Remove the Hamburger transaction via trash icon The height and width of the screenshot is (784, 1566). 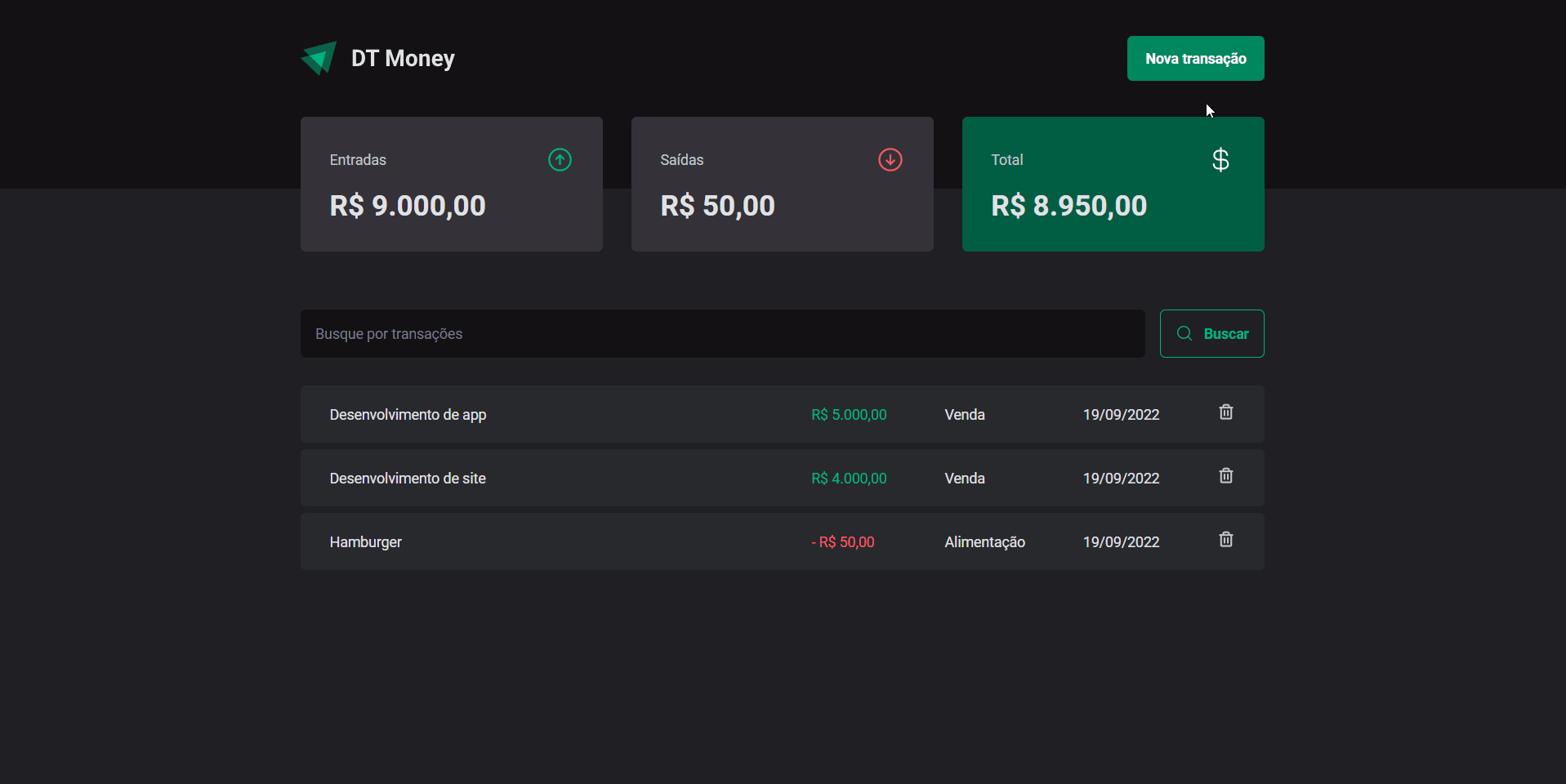click(1225, 540)
